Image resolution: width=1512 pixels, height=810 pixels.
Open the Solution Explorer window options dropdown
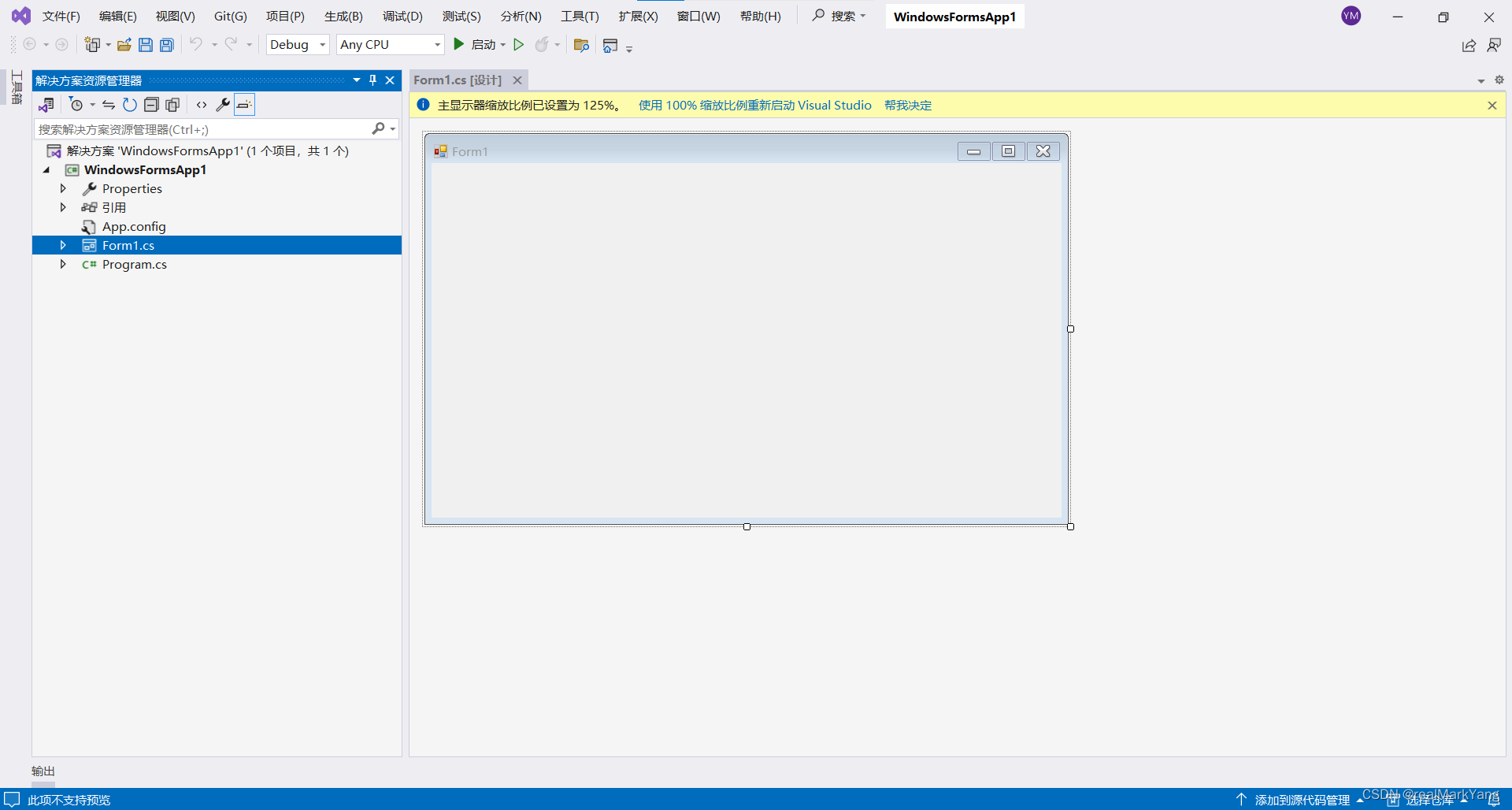click(x=357, y=80)
